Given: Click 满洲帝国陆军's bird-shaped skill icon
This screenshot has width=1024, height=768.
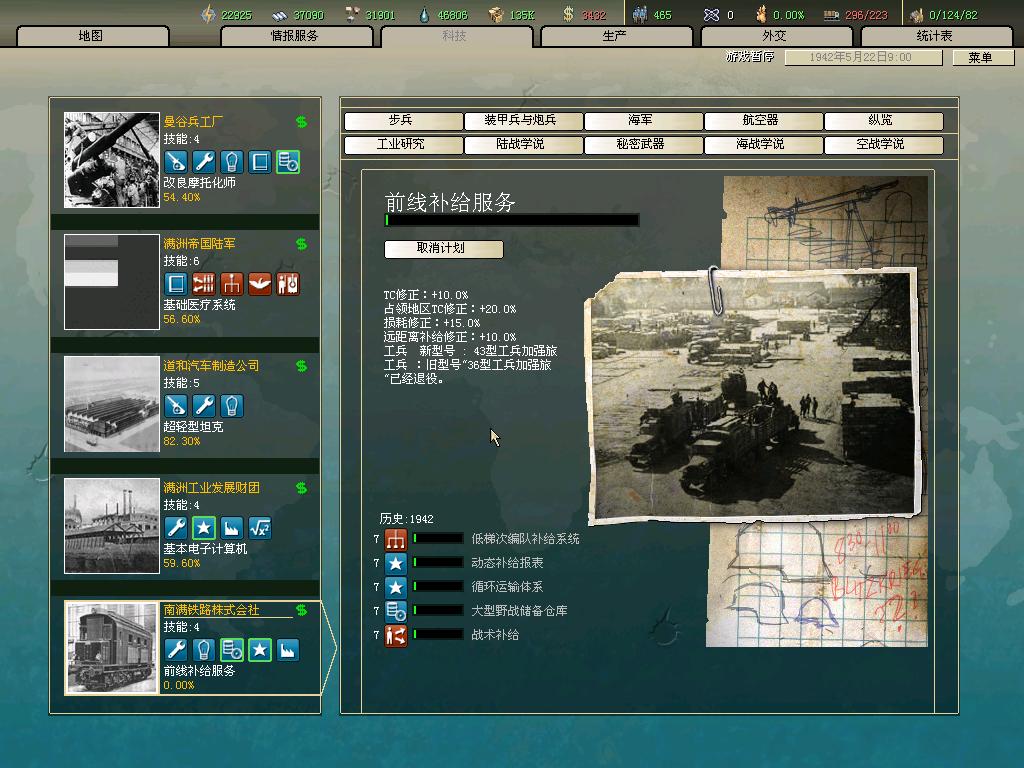Looking at the screenshot, I should [260, 284].
